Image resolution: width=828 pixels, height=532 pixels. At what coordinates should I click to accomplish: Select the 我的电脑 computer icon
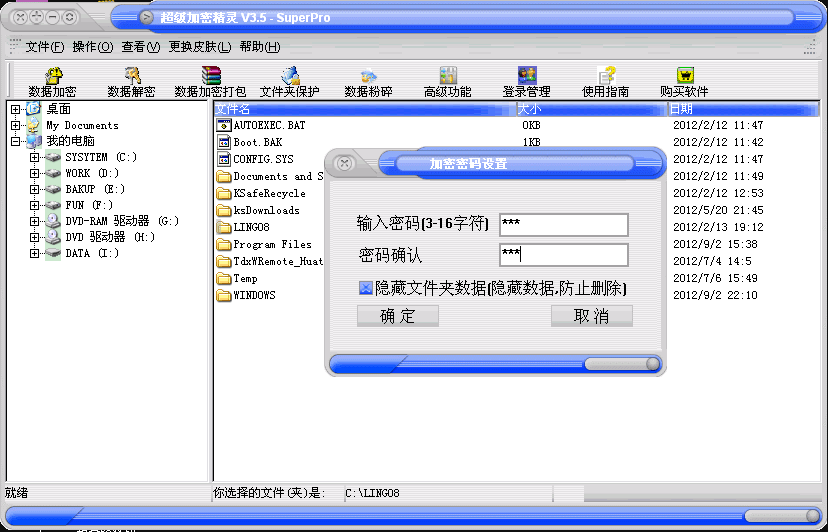pyautogui.click(x=33, y=141)
